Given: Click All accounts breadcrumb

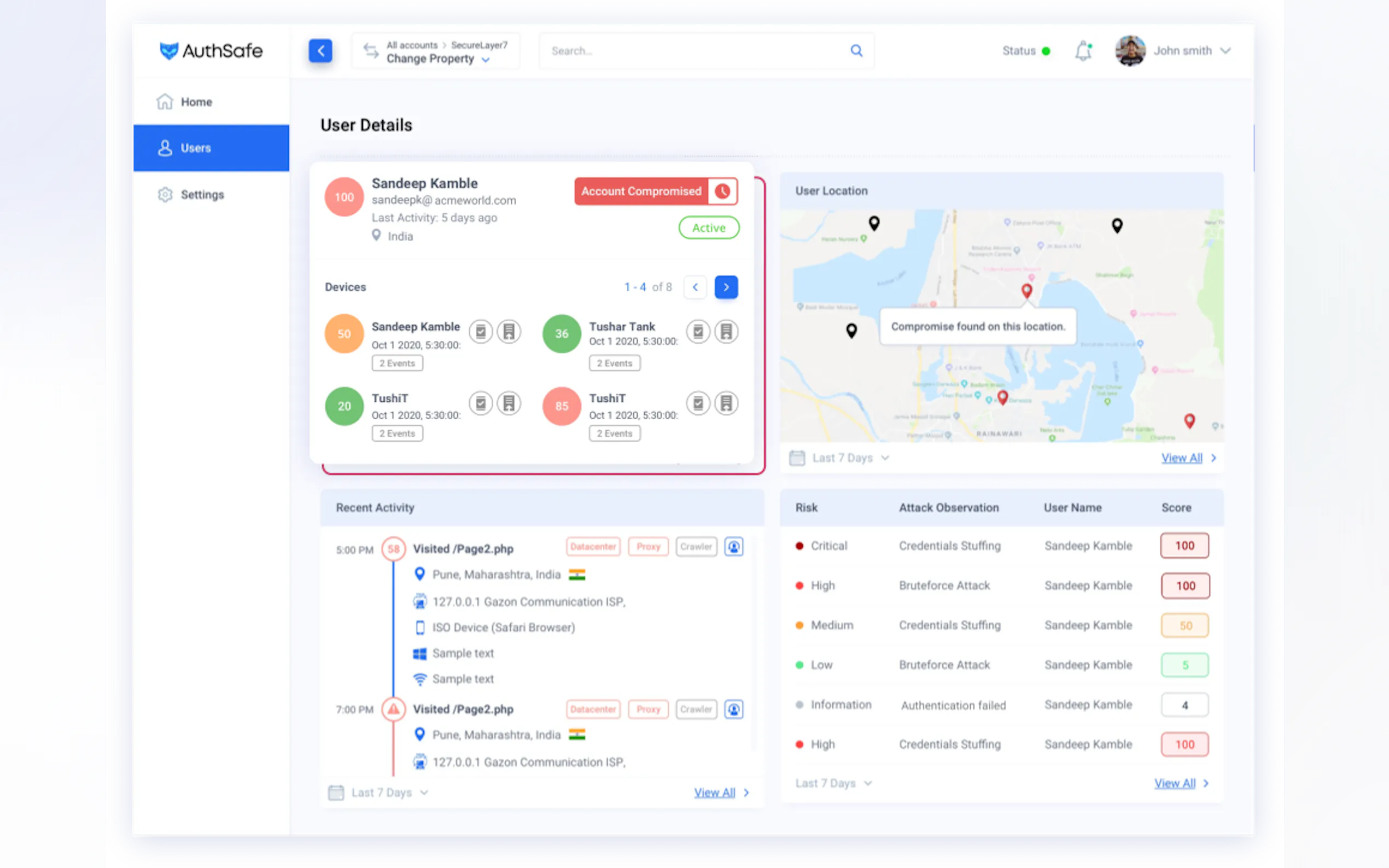Looking at the screenshot, I should (x=412, y=45).
